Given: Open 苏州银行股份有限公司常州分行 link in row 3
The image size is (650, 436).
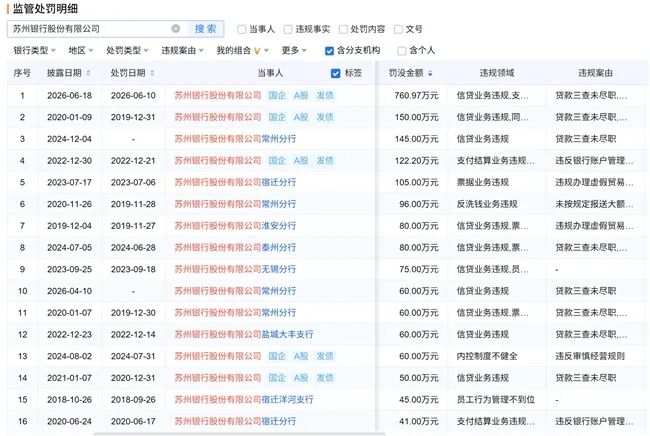Looking at the screenshot, I should [235, 139].
